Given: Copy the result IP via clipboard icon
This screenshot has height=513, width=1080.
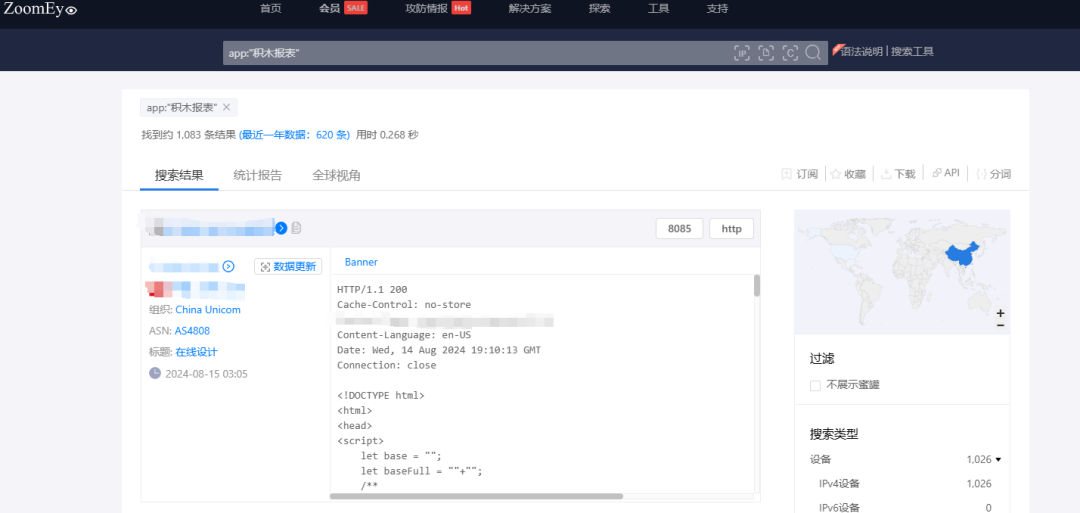Looking at the screenshot, I should point(296,228).
